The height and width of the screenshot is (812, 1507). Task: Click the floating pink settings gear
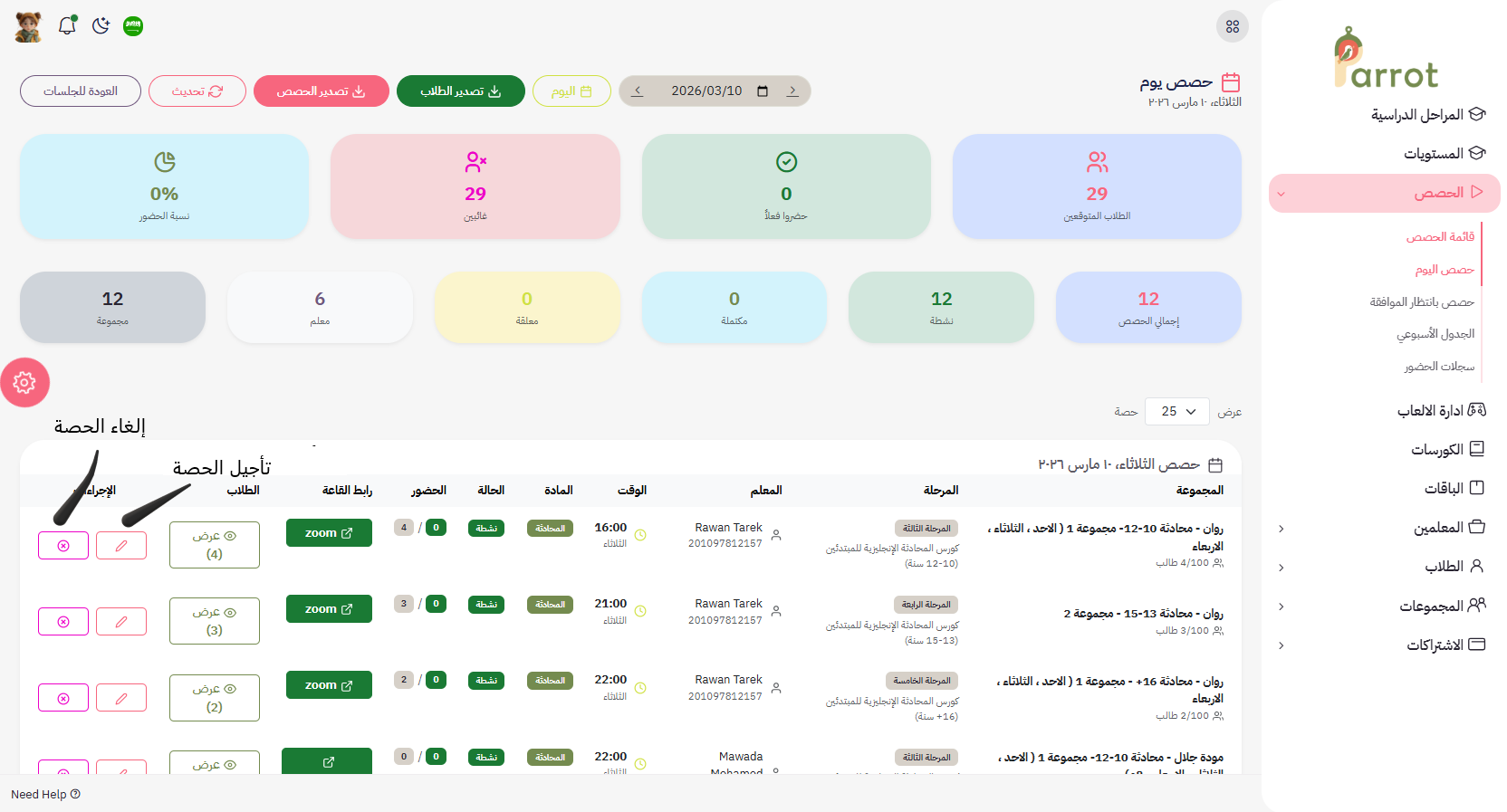point(24,383)
